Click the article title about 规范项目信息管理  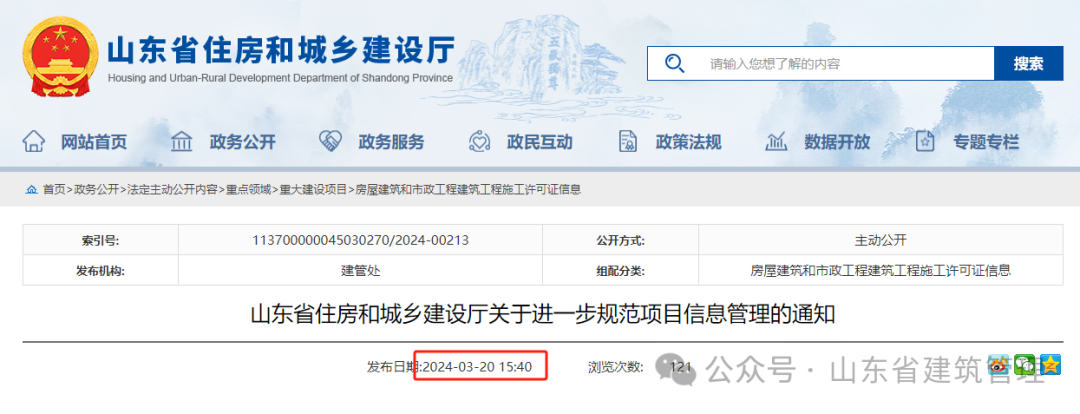542,314
